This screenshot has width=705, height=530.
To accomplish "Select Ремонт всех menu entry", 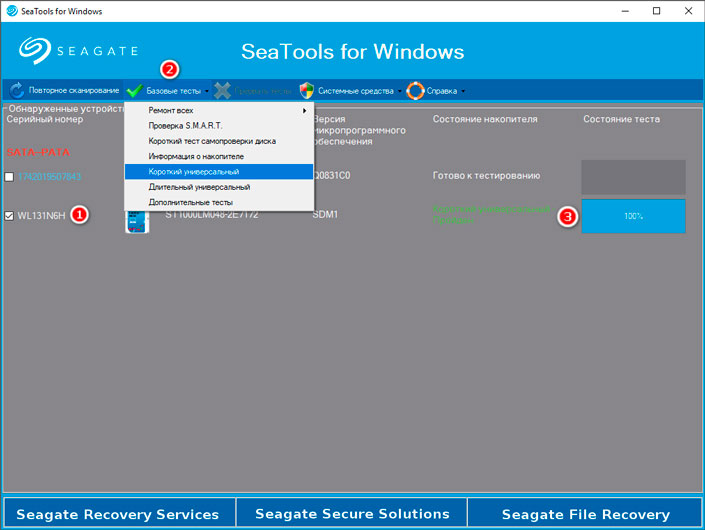I will [219, 111].
